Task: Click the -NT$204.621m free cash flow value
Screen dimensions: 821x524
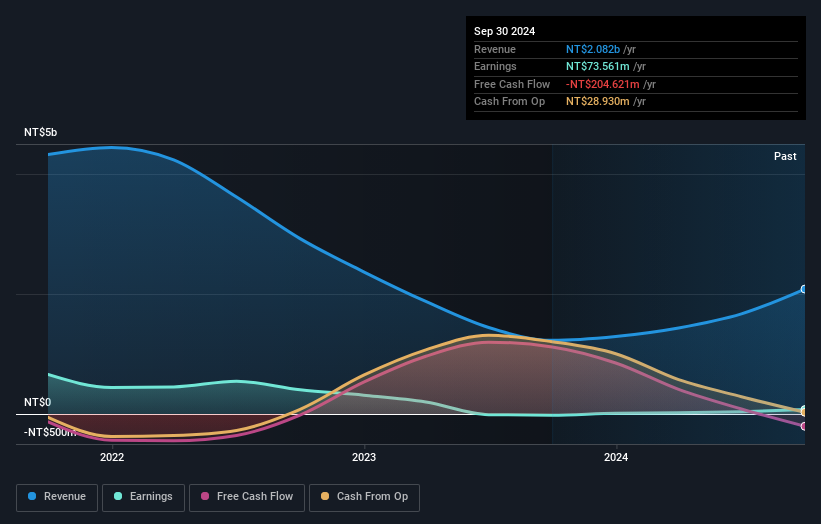Action: click(603, 84)
